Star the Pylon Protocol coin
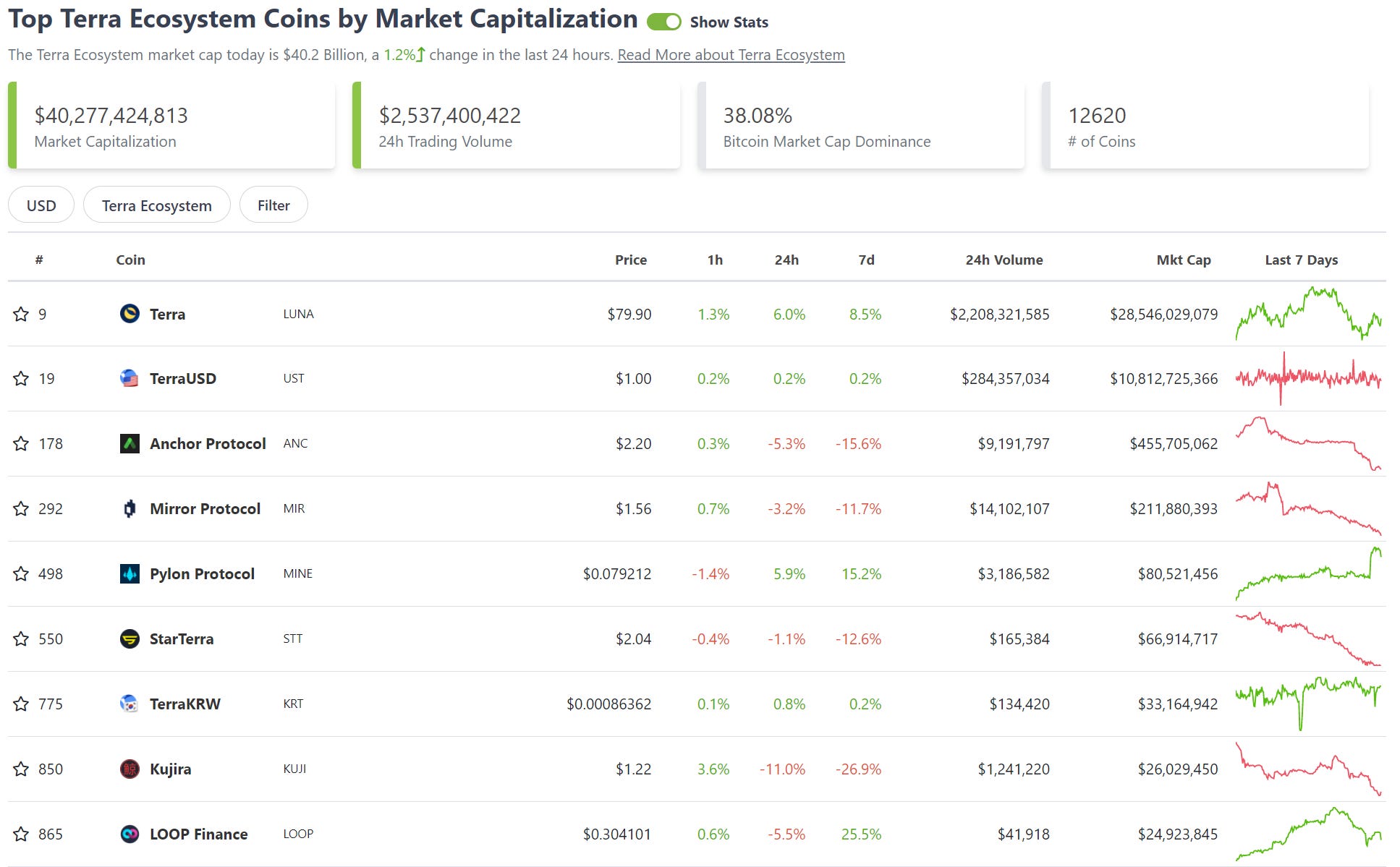 coord(21,574)
